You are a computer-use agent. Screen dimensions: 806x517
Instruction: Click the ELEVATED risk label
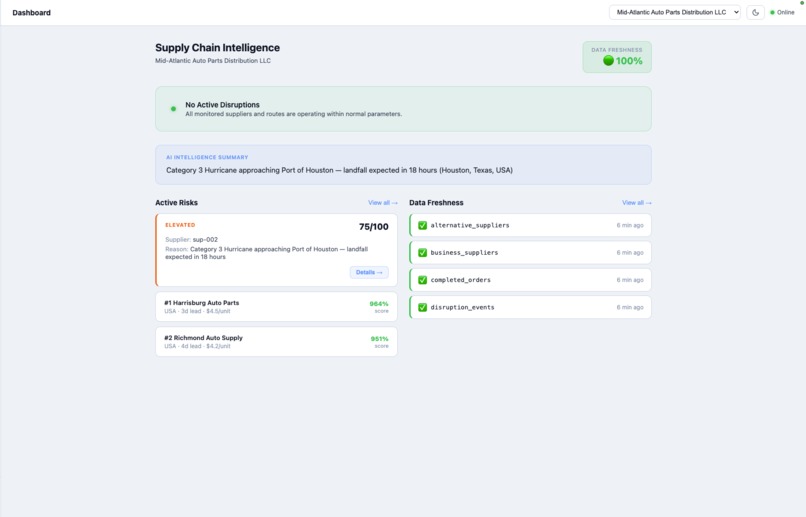click(180, 225)
